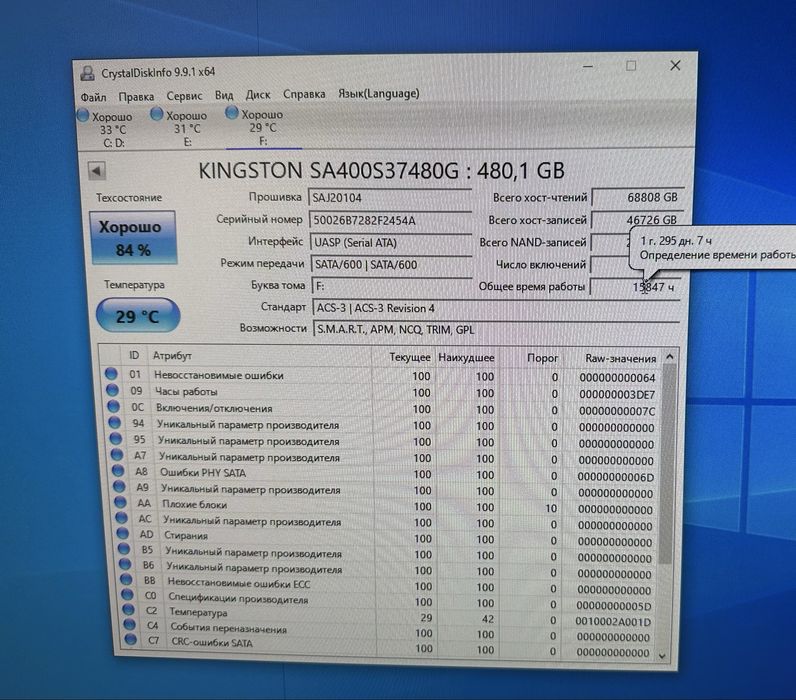
Task: Click scroll down arrow of attribute list
Action: tap(662, 656)
